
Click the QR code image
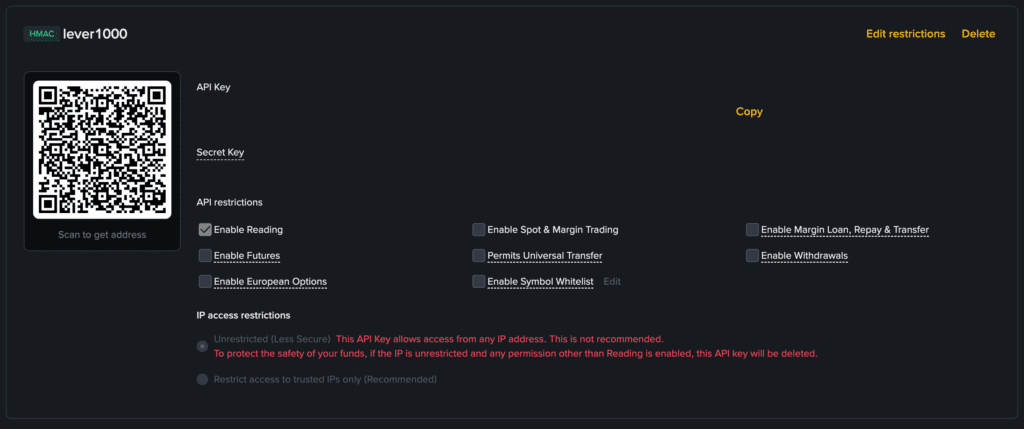[102, 150]
